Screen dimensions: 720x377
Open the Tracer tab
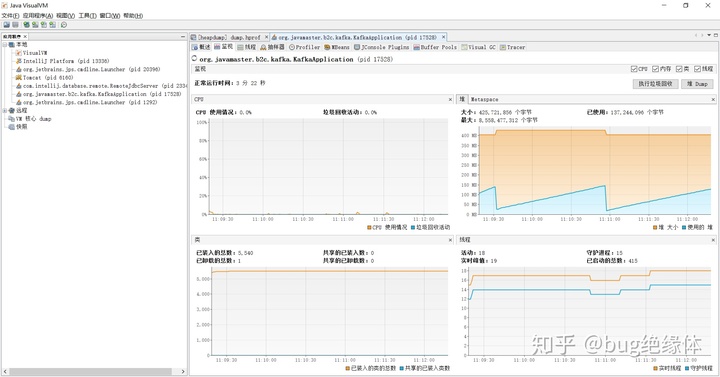tap(512, 47)
